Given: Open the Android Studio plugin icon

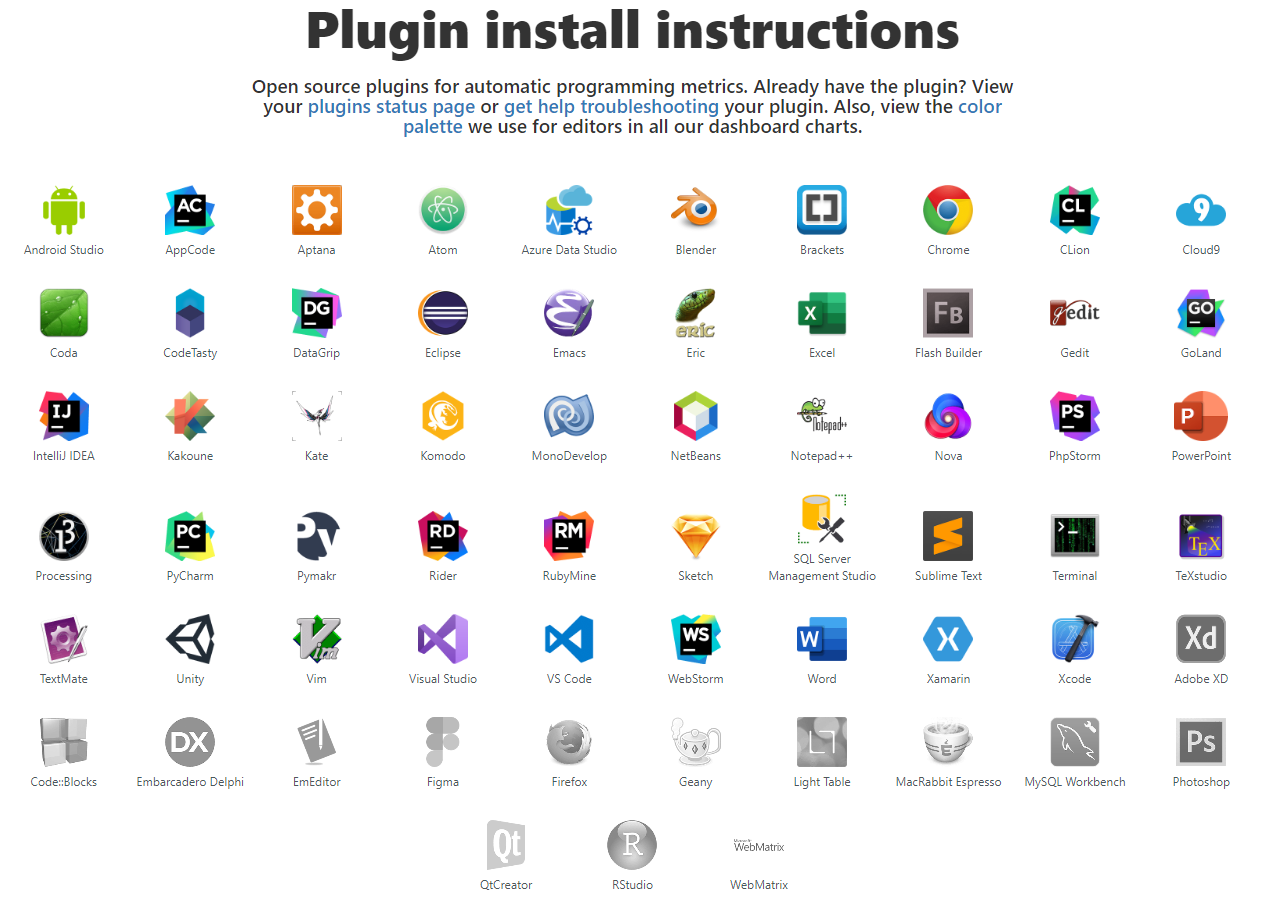Looking at the screenshot, I should click(64, 210).
